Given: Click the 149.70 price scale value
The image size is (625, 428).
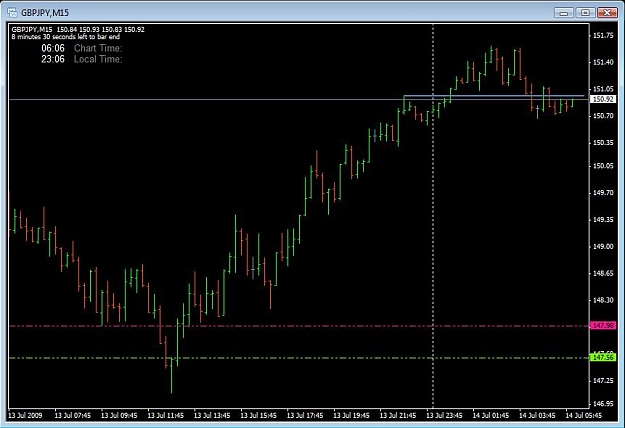Looking at the screenshot, I should click(x=603, y=192).
